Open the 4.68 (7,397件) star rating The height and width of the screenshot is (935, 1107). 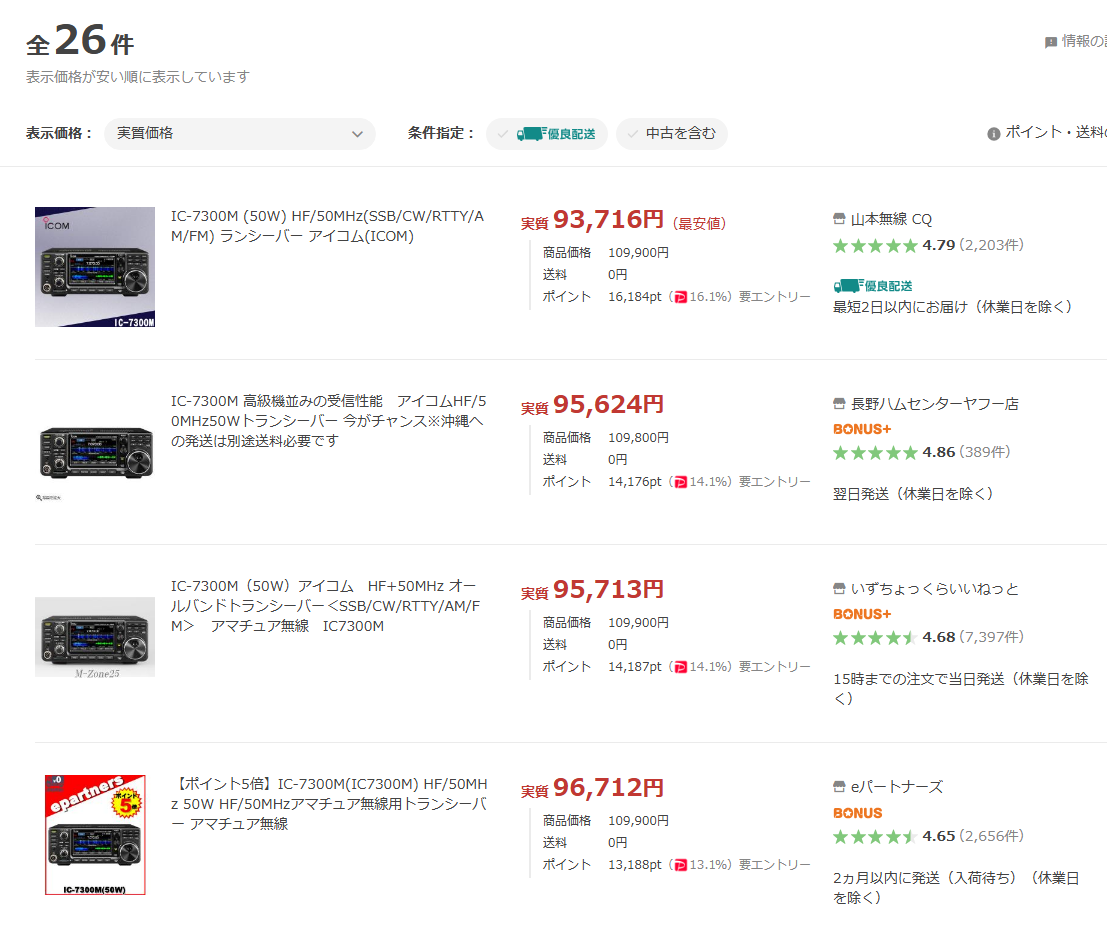[928, 637]
